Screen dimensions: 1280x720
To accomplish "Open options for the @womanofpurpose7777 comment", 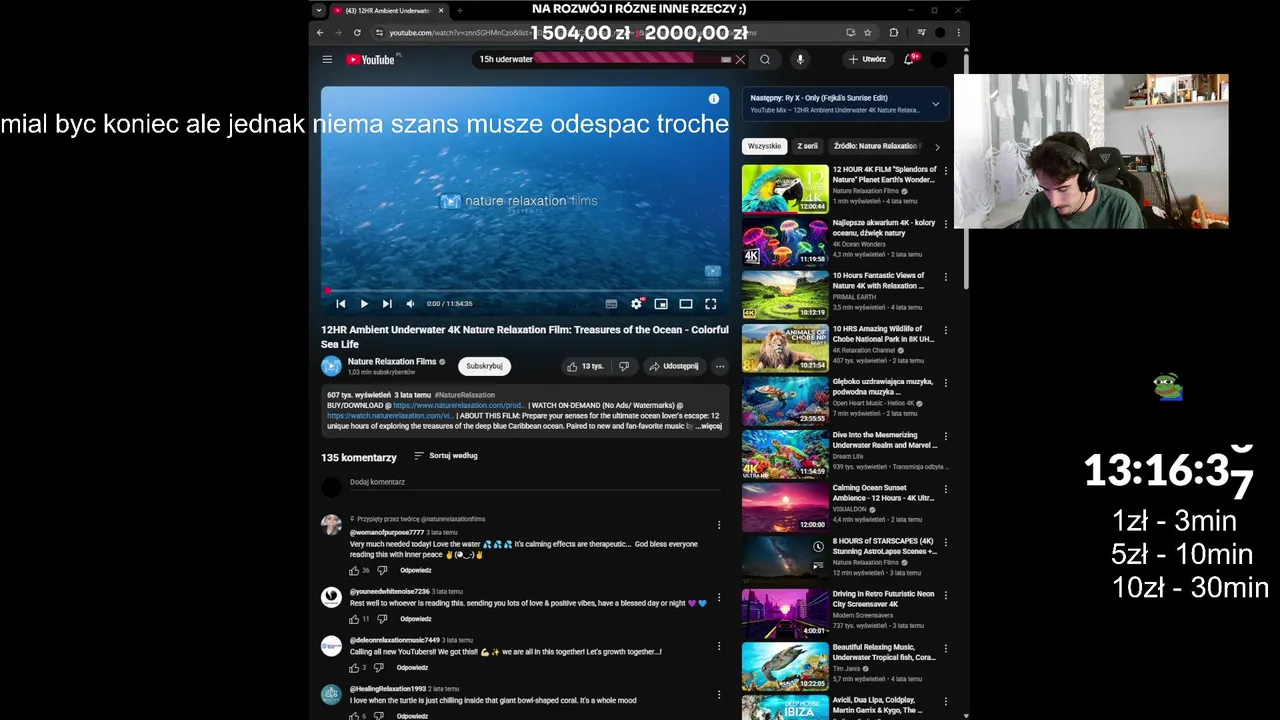I will 718,525.
